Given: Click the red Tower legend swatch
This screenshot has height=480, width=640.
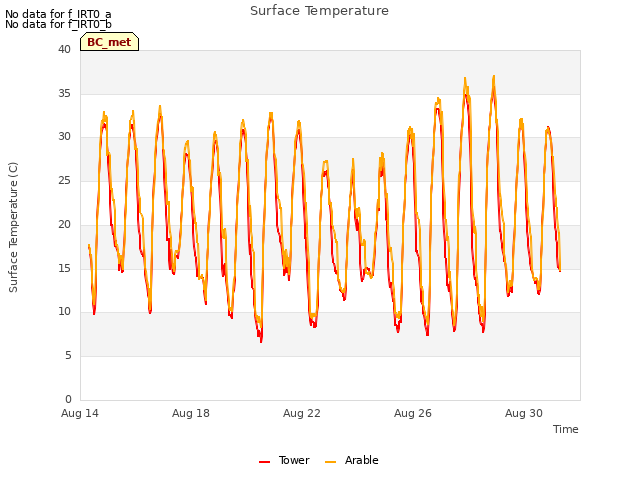Looking at the screenshot, I should 264,462.
